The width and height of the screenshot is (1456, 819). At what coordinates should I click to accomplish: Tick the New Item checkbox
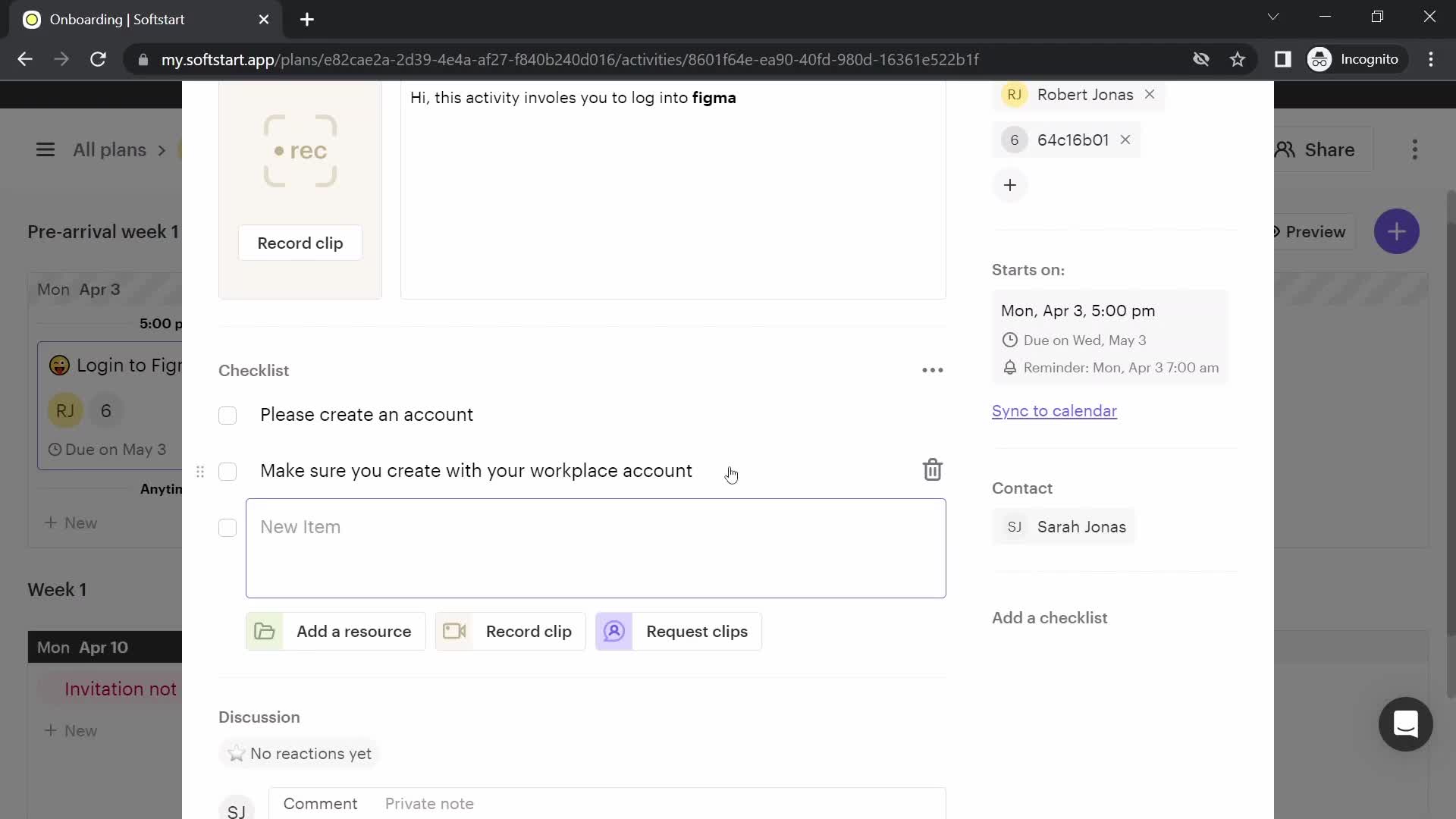click(227, 528)
